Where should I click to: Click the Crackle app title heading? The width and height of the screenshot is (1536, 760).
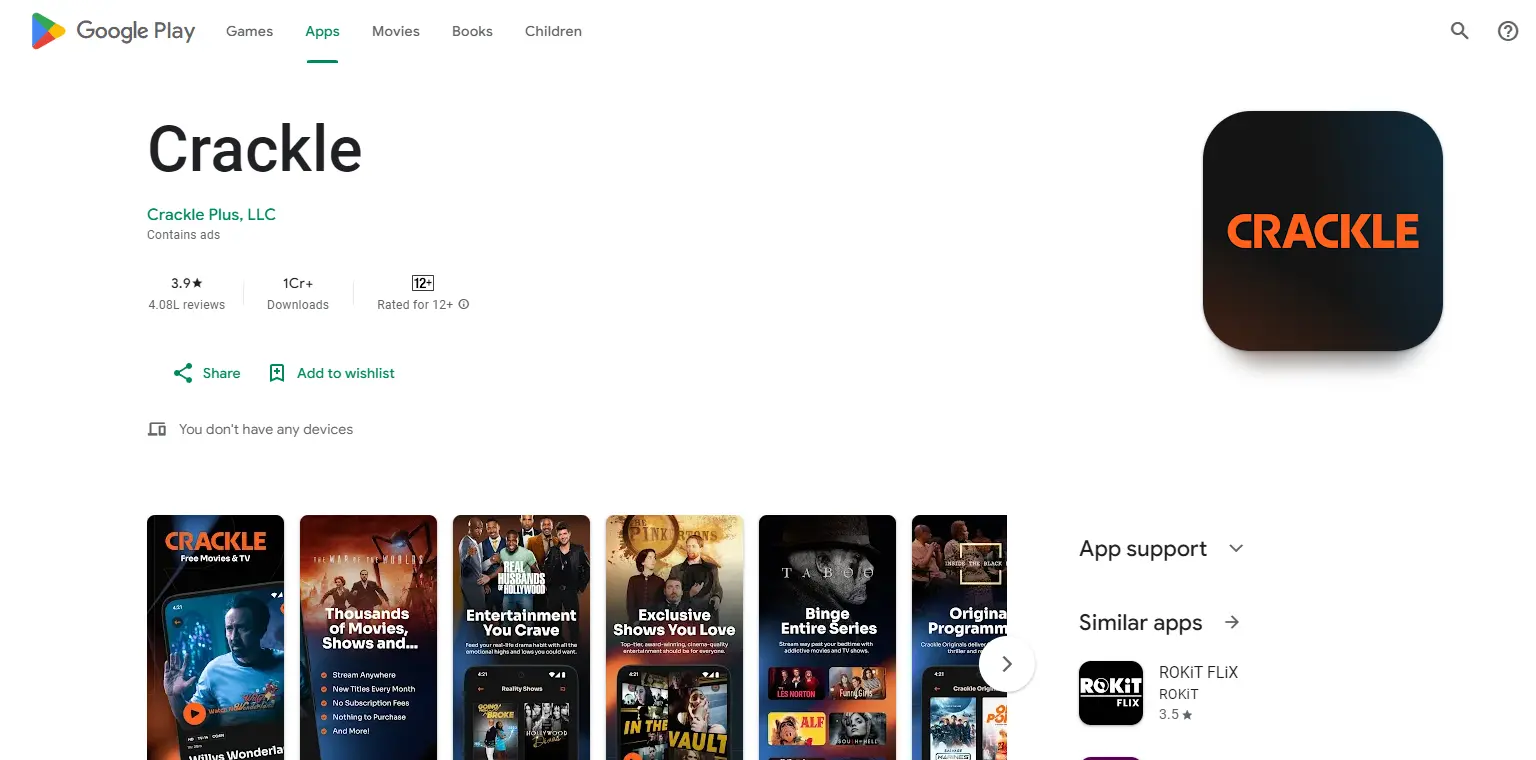pos(255,149)
